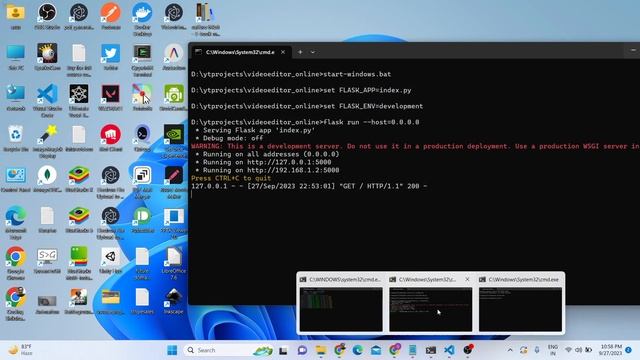This screenshot has width=640, height=360.
Task: Click the microphone tray icon
Action: click(x=537, y=350)
